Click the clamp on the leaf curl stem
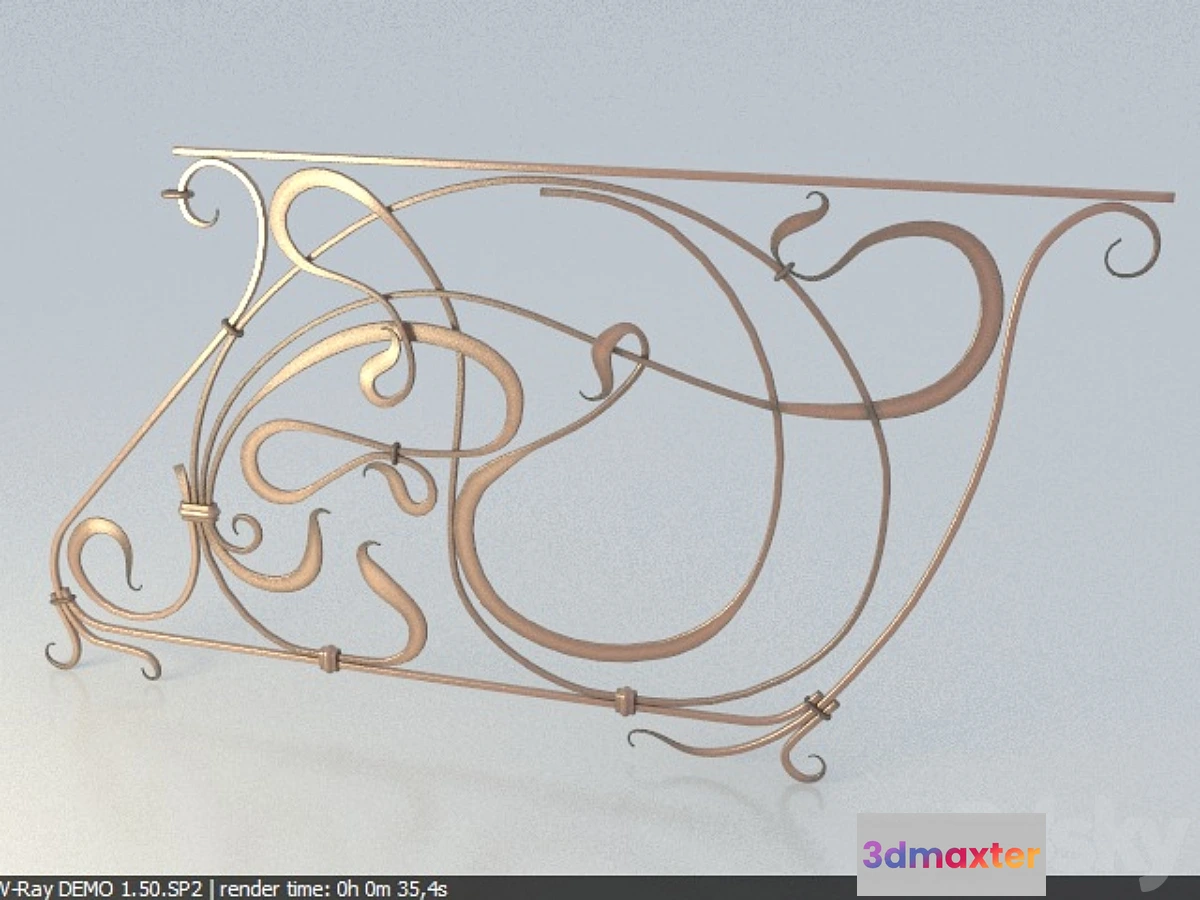Screen dimensions: 1200x900 pyautogui.click(x=784, y=269)
